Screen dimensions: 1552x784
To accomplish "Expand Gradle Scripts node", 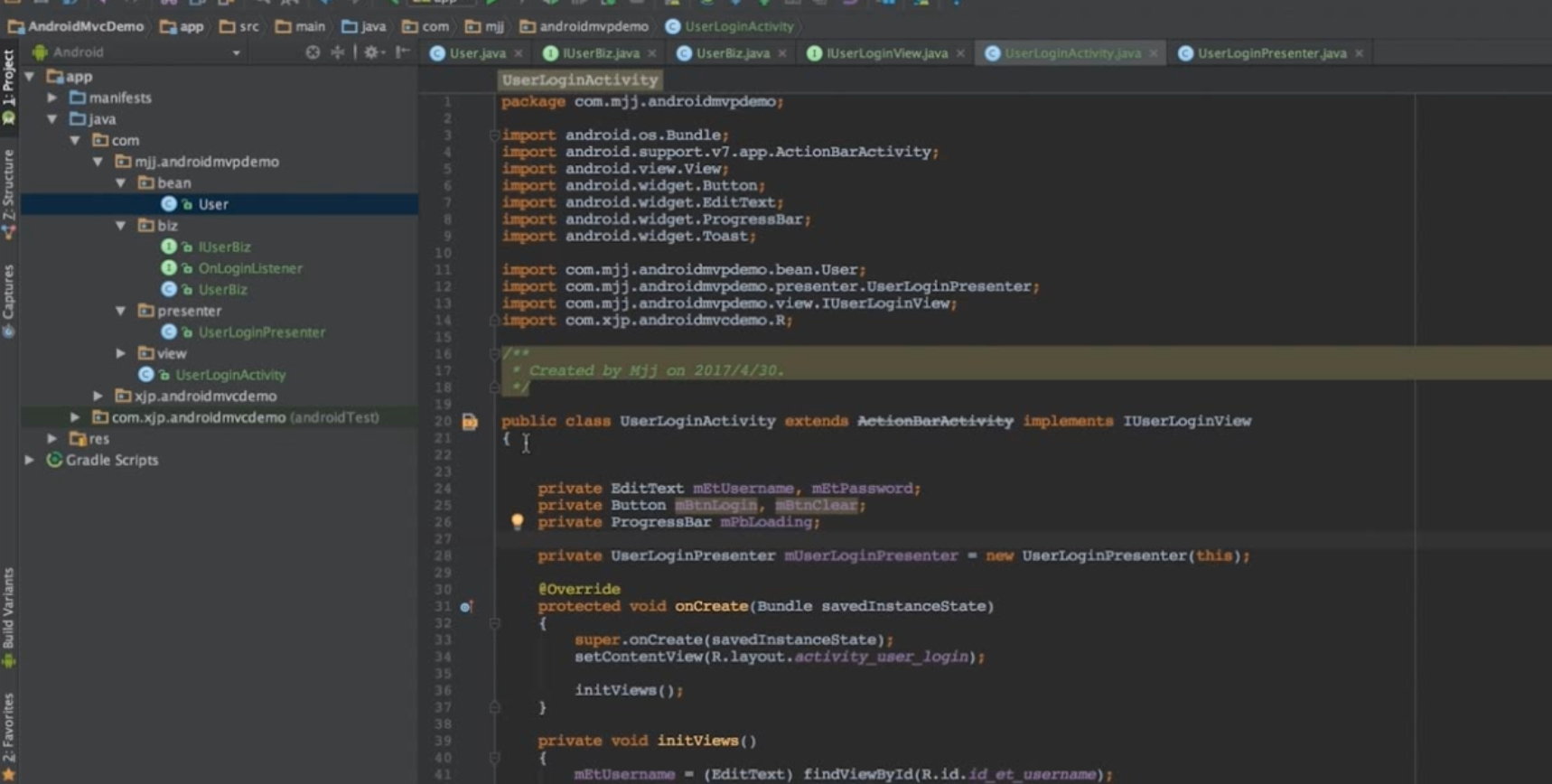I will pos(31,460).
